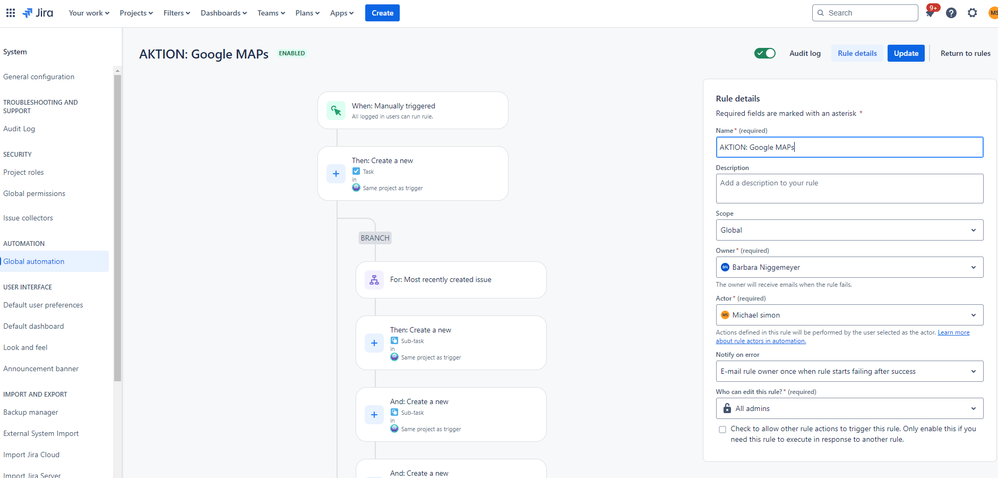The width and height of the screenshot is (998, 478).
Task: Click the BRANCH label
Action: coord(375,238)
